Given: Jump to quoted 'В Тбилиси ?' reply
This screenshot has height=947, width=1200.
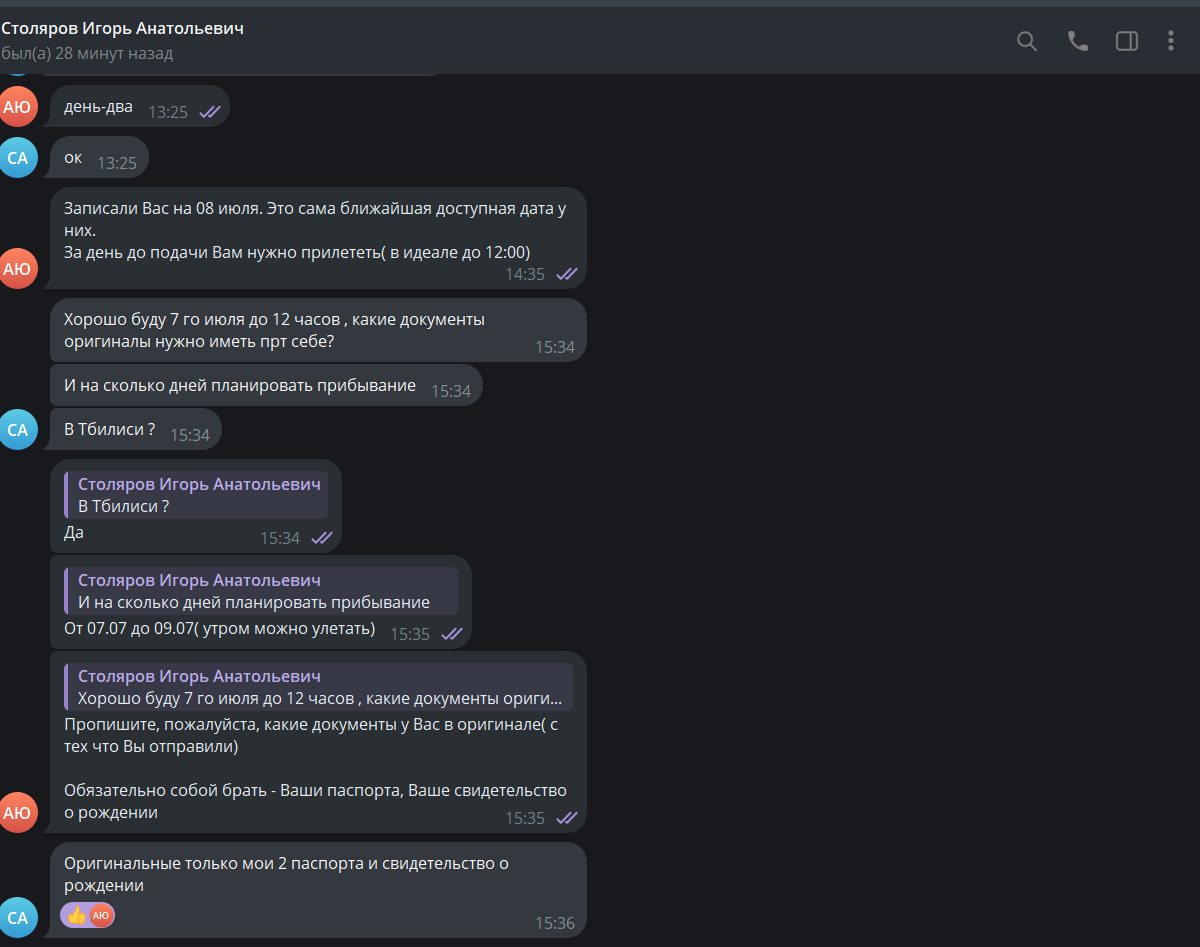Looking at the screenshot, I should click(196, 496).
